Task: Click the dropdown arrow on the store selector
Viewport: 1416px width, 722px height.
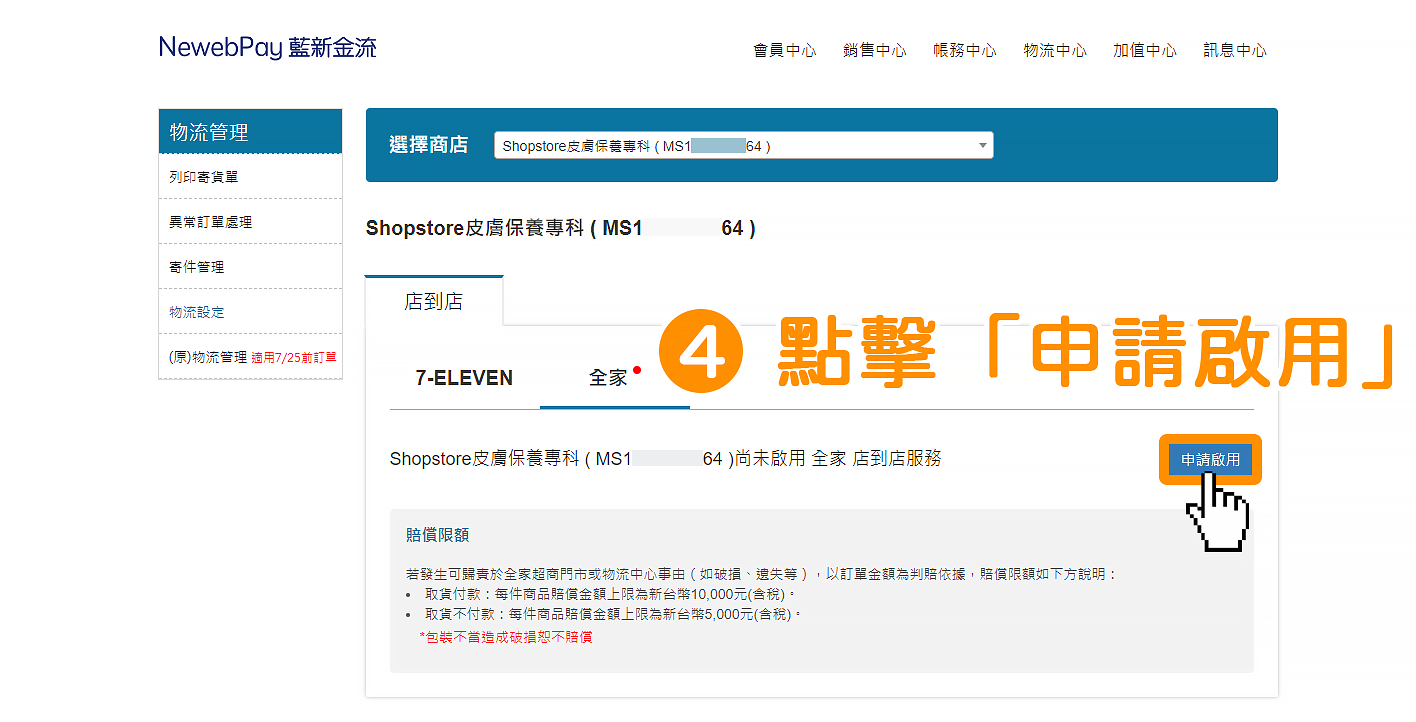Action: coord(981,144)
